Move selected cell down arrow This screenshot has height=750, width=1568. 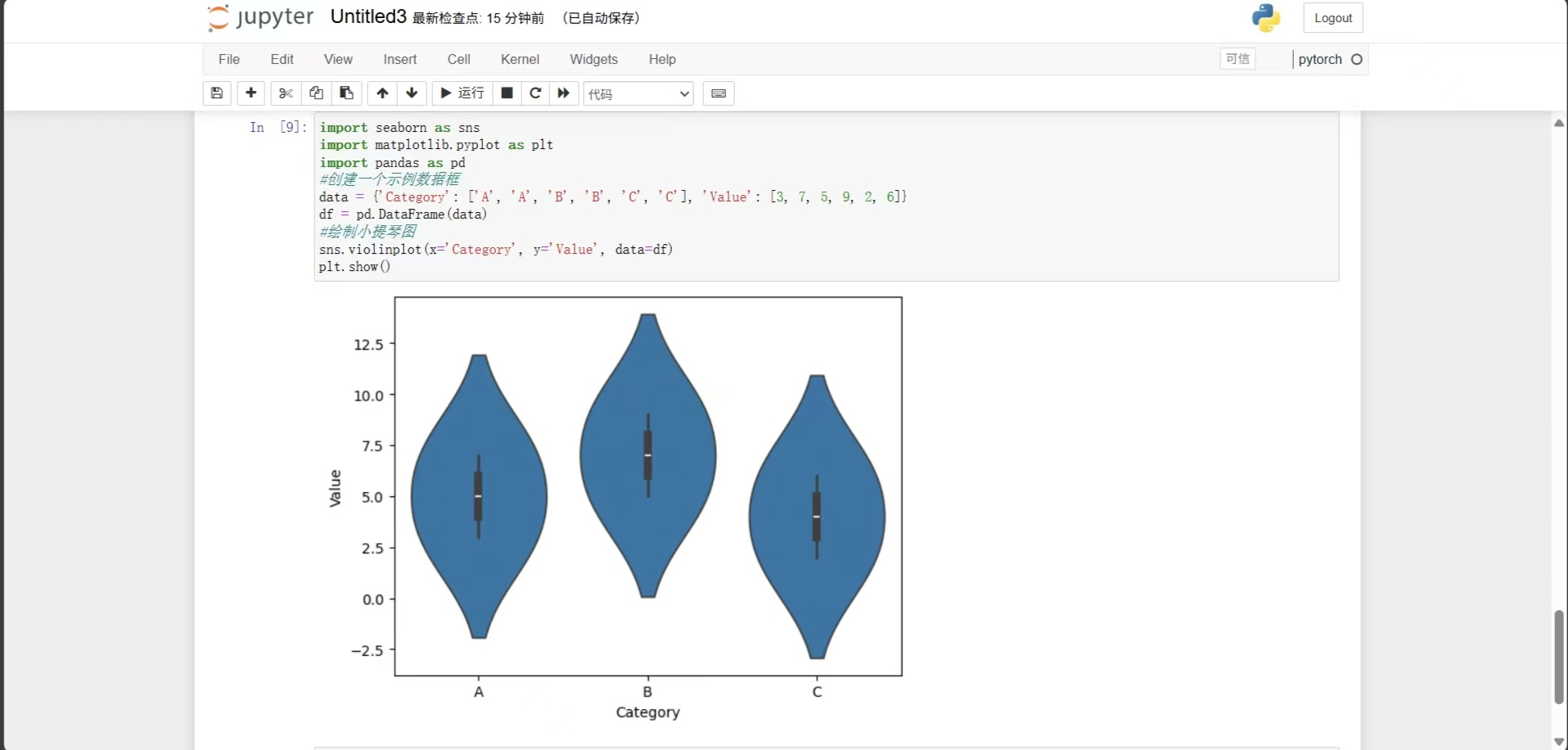click(x=412, y=93)
